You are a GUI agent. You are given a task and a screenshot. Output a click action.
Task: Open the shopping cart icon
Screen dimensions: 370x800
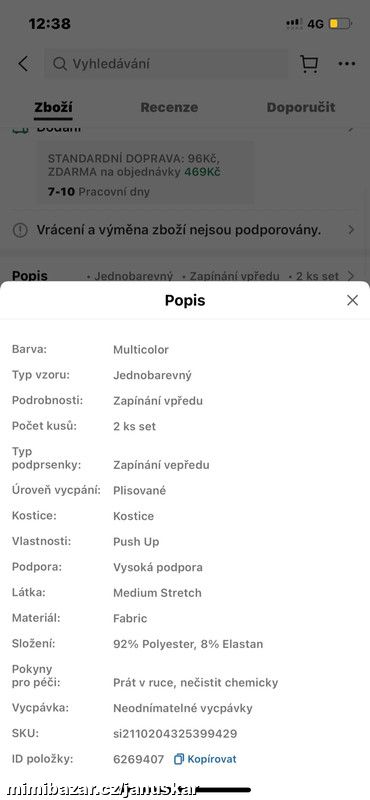click(309, 64)
